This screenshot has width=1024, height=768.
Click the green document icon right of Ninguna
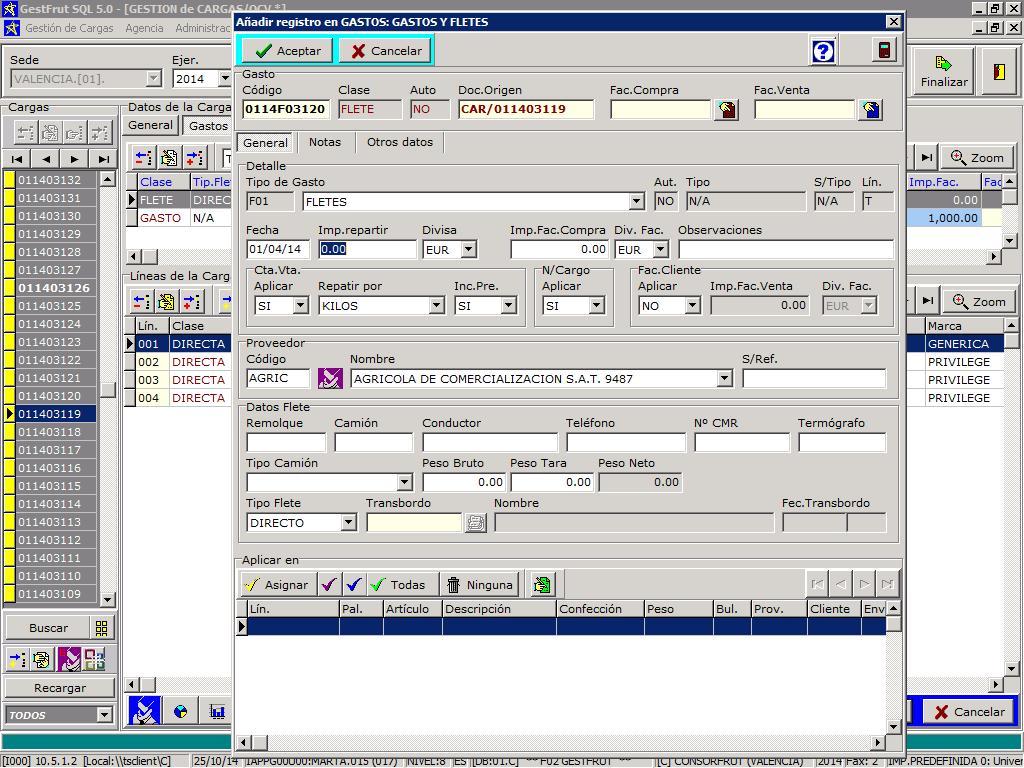542,585
